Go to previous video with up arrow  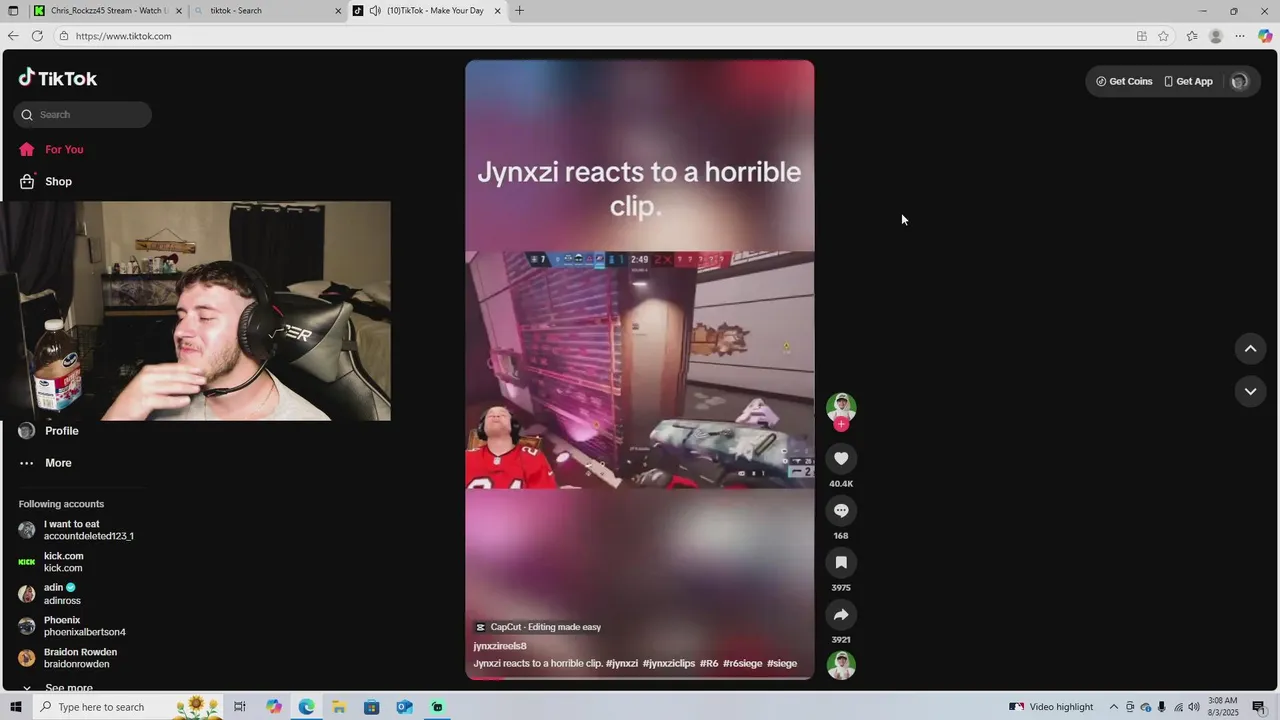point(1250,348)
